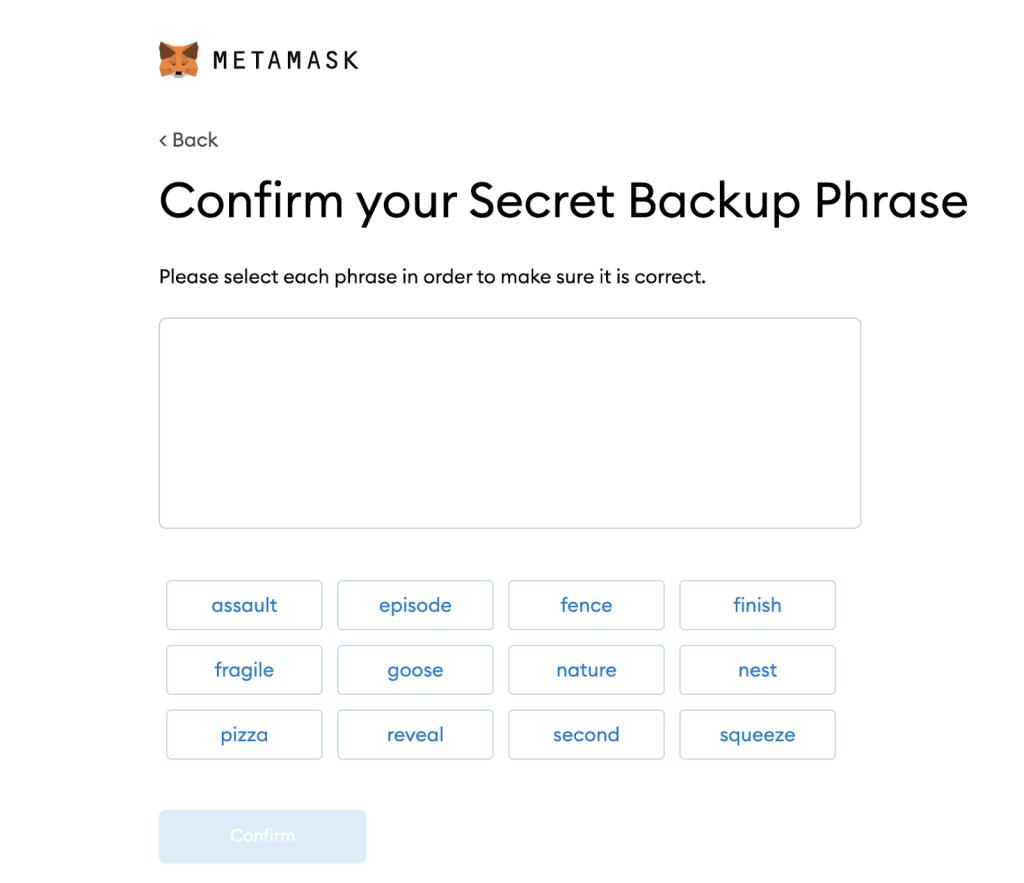
Task: Select the 'finish' word button
Action: [757, 605]
